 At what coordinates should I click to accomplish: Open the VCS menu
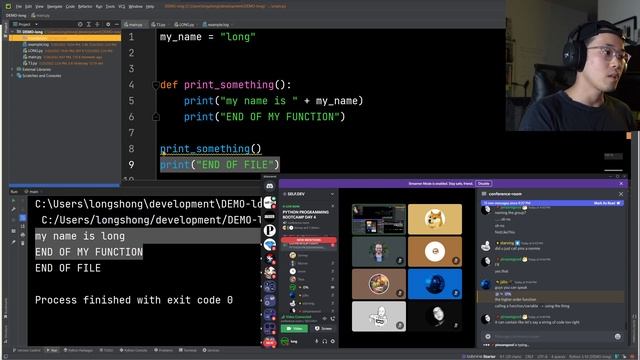point(122,7)
